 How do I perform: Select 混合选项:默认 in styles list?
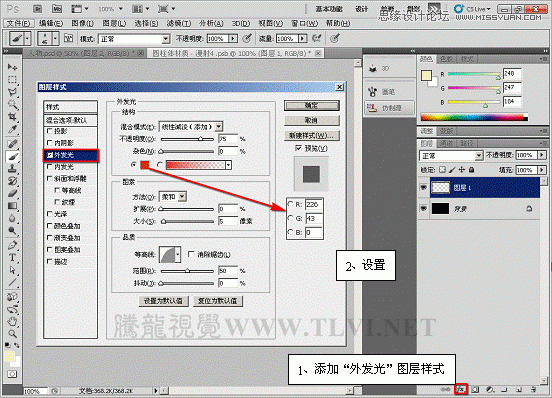pos(70,120)
